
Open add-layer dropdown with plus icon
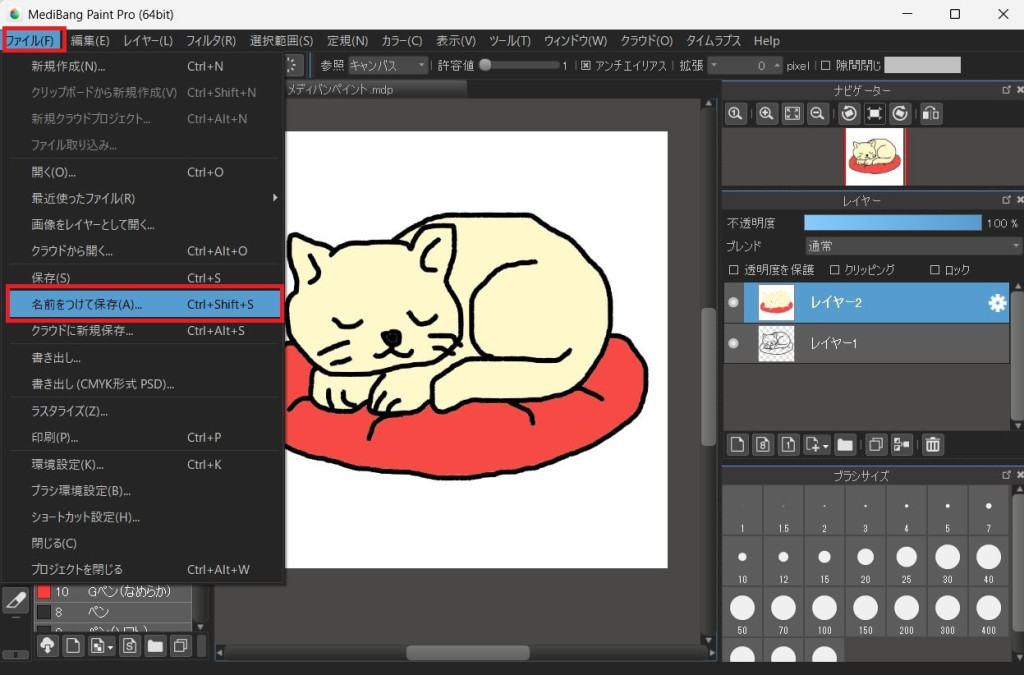[x=817, y=445]
